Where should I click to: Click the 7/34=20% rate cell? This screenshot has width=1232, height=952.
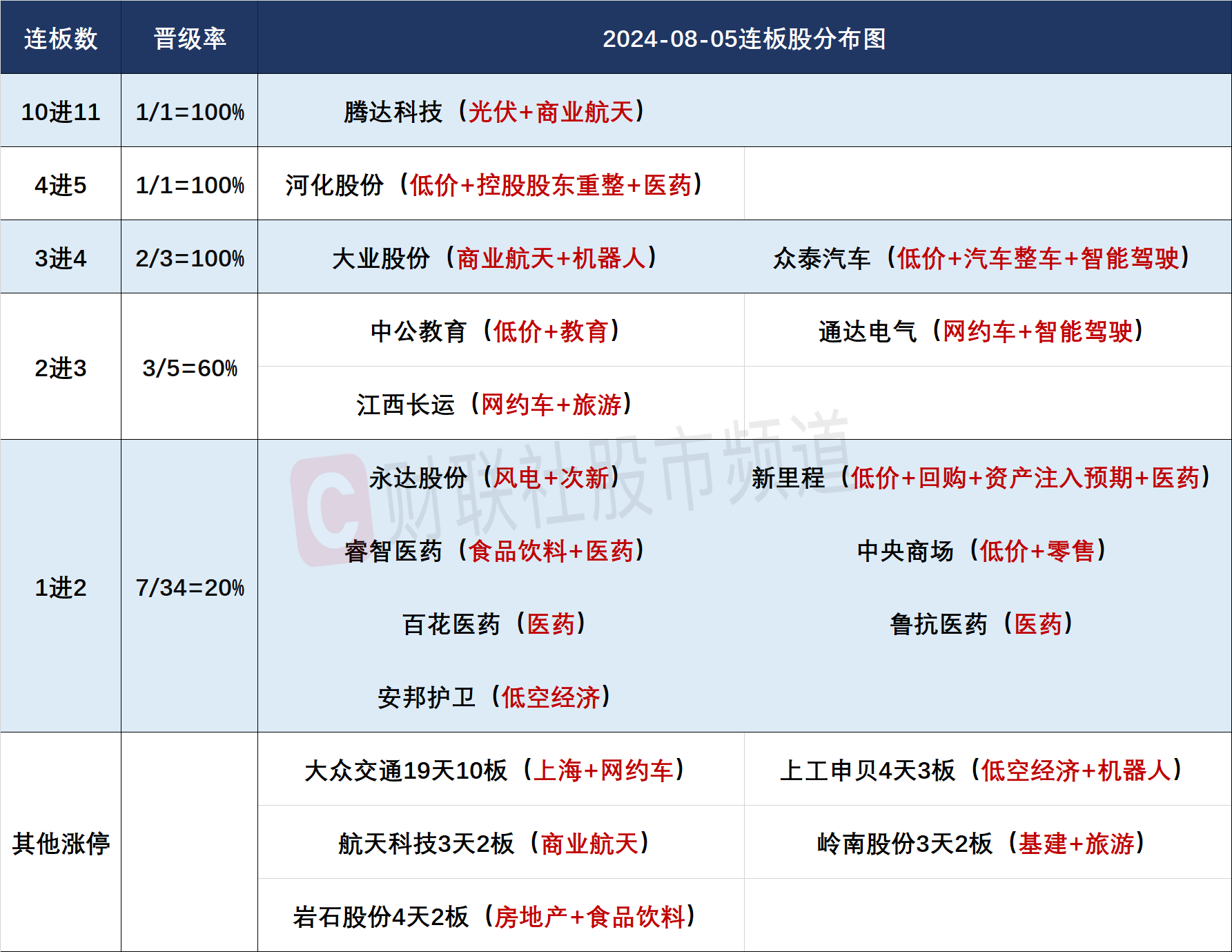(190, 587)
